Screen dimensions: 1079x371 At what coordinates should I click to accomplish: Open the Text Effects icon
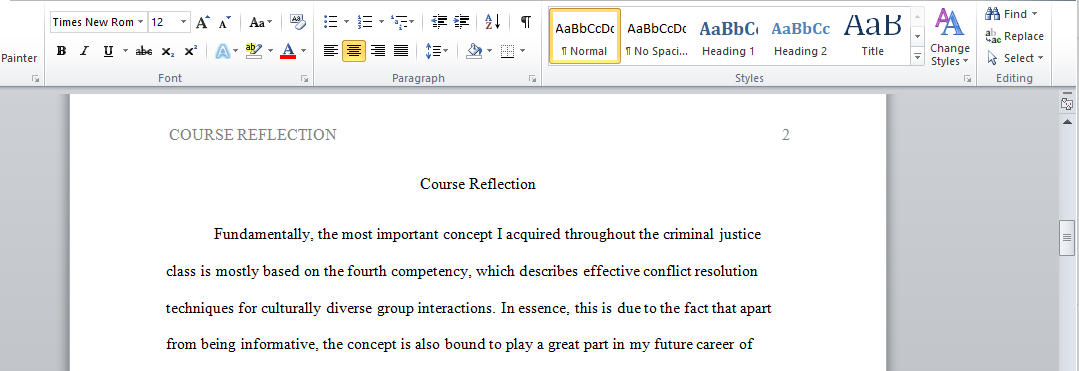point(222,51)
